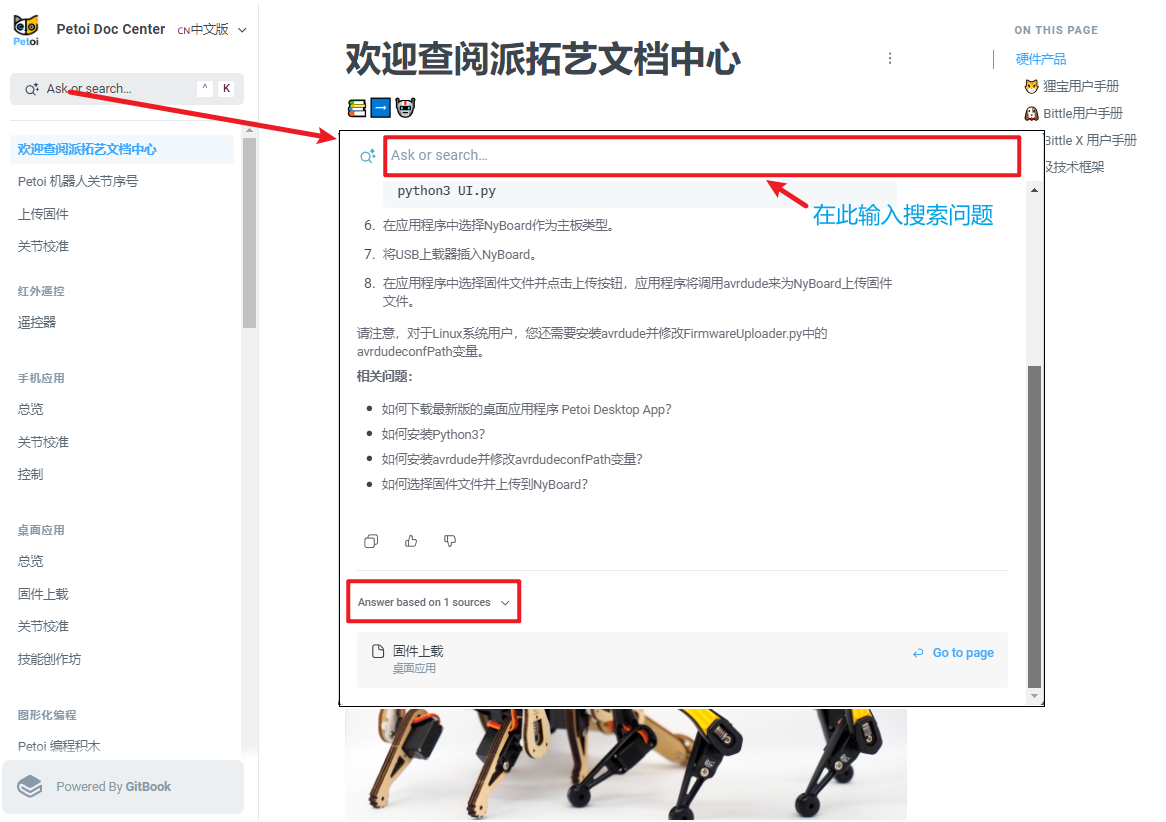Open 遥控器 page in the sidebar

pyautogui.click(x=37, y=322)
